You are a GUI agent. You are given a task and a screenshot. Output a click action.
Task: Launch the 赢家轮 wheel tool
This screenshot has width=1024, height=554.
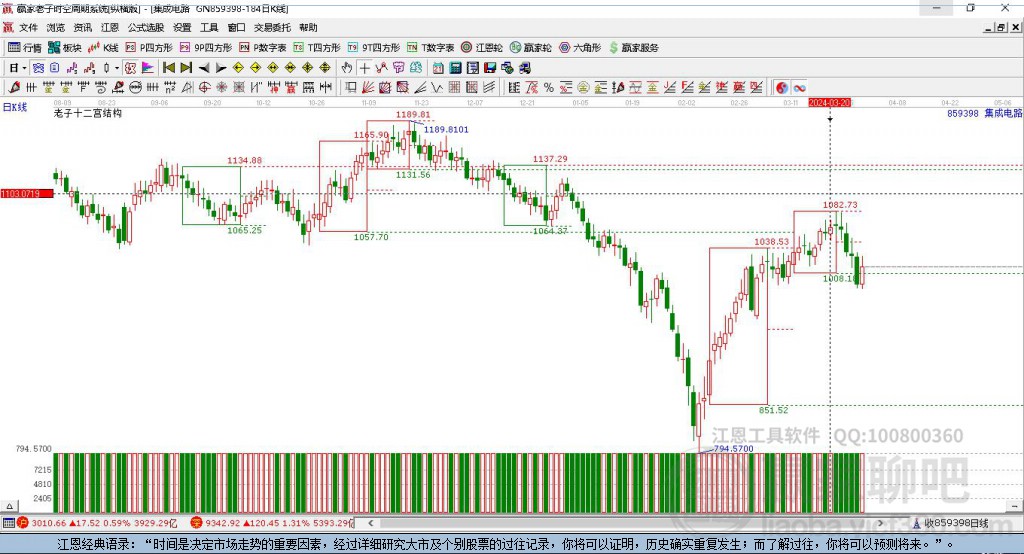530,48
